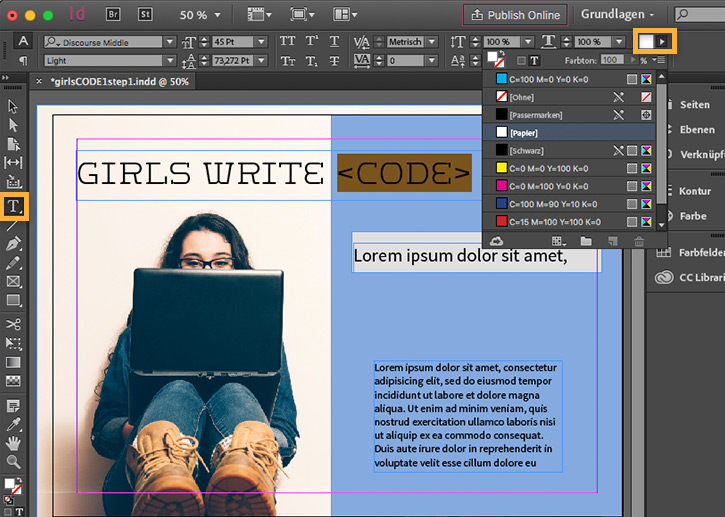
Task: Expand the Light font style dropdown
Action: tap(169, 61)
